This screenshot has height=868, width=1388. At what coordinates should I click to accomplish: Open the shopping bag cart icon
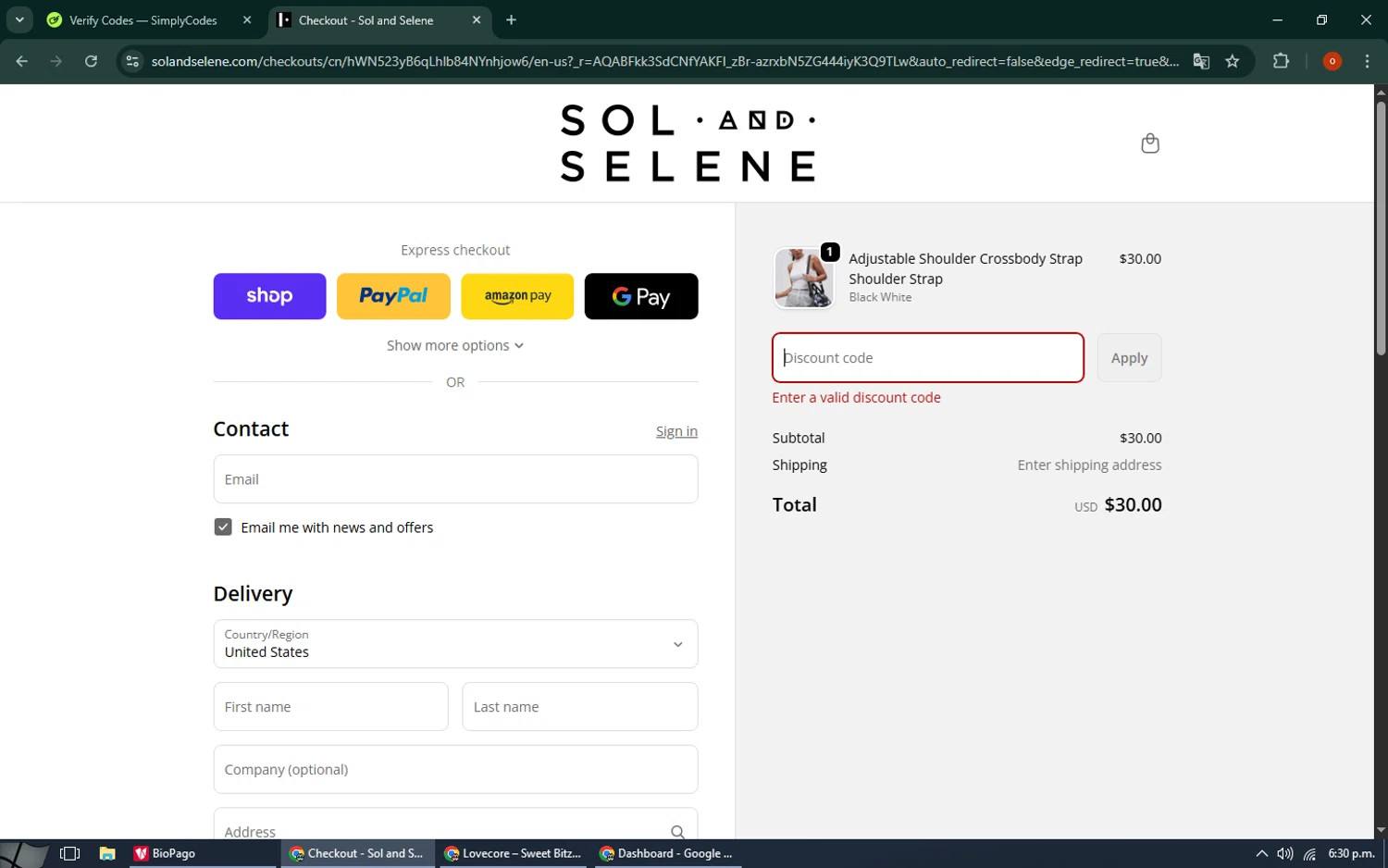[1150, 143]
